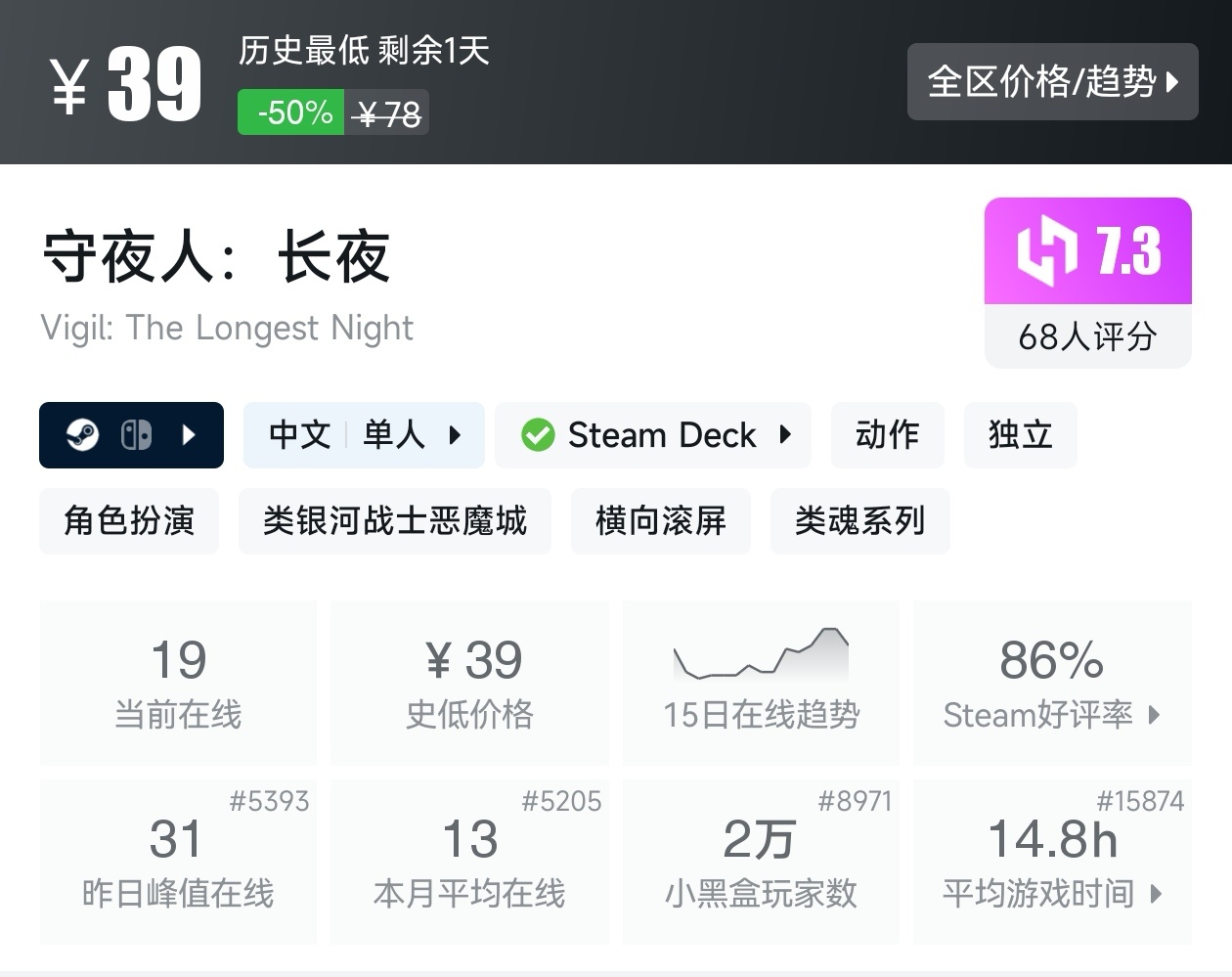Screen dimensions: 1232x977
Task: Select the 动作 genre tag
Action: pyautogui.click(x=887, y=435)
